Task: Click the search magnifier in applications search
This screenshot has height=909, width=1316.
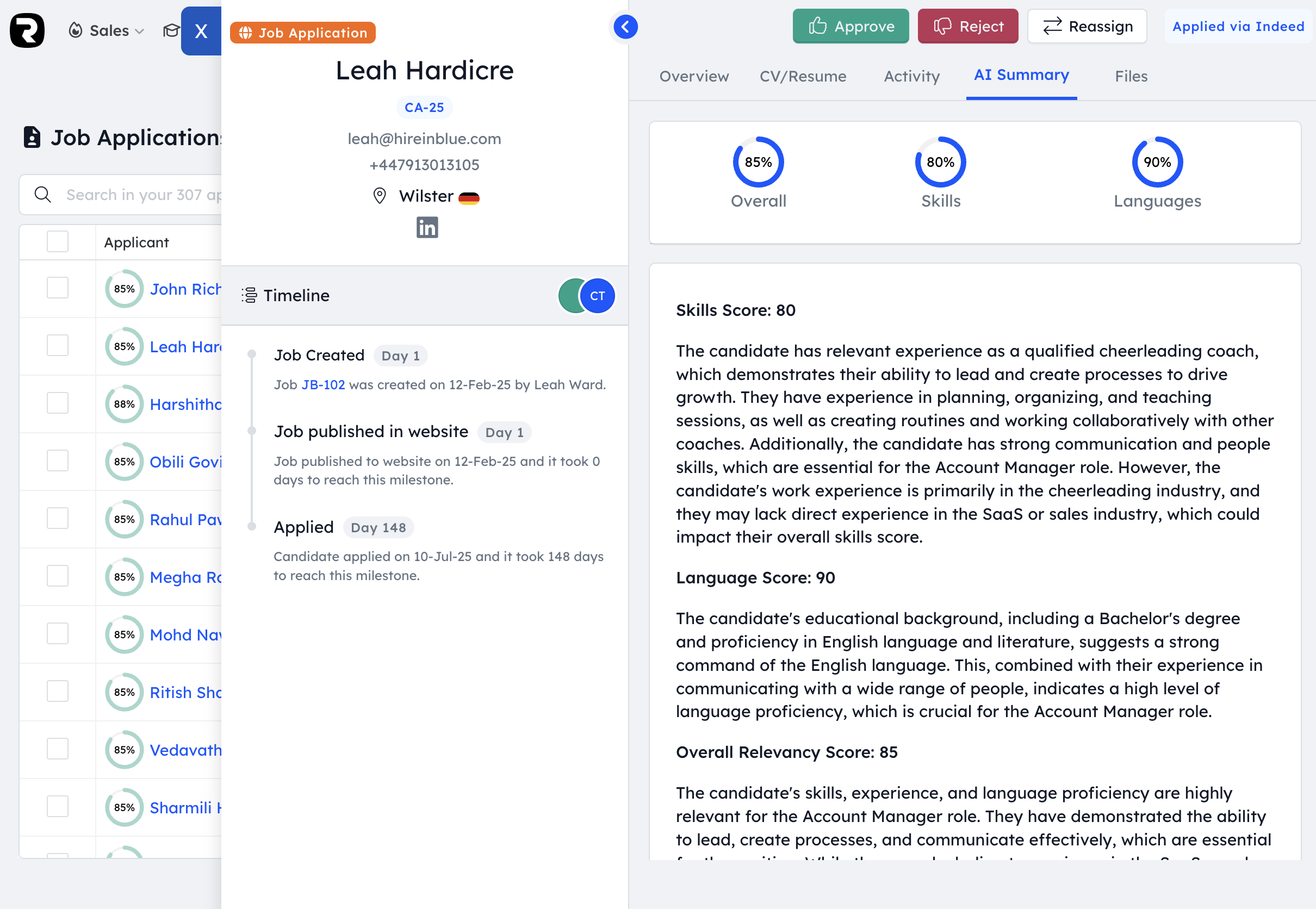Action: [x=43, y=194]
